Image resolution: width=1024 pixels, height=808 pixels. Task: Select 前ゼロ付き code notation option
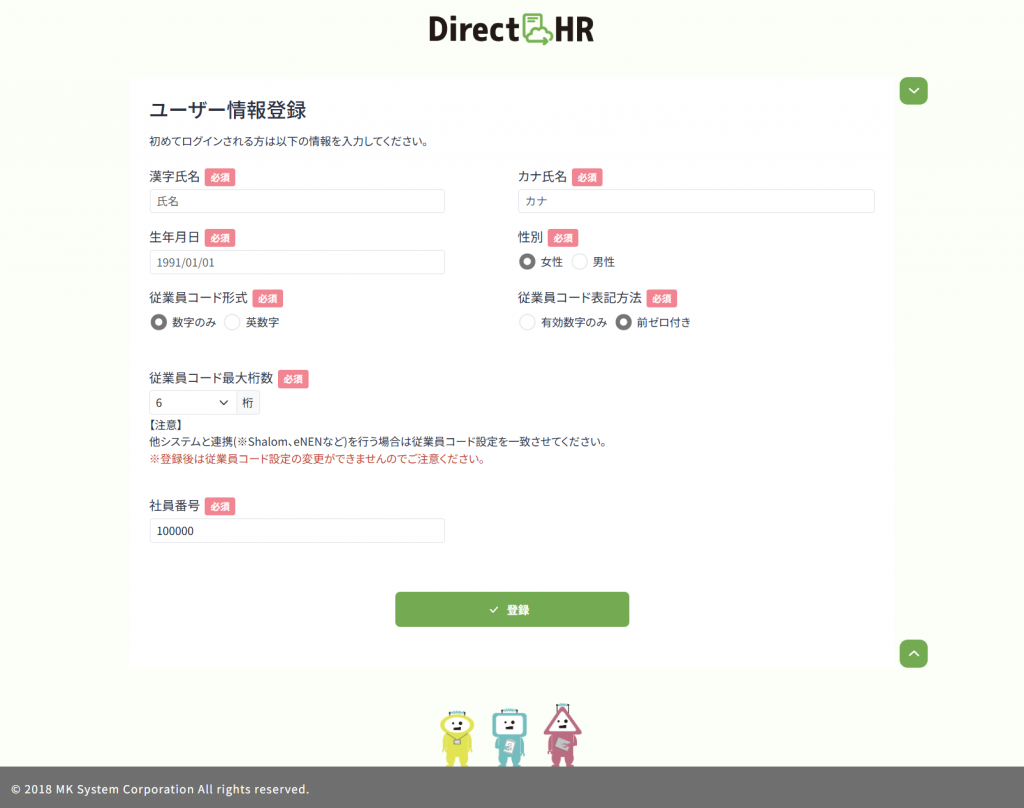point(624,322)
